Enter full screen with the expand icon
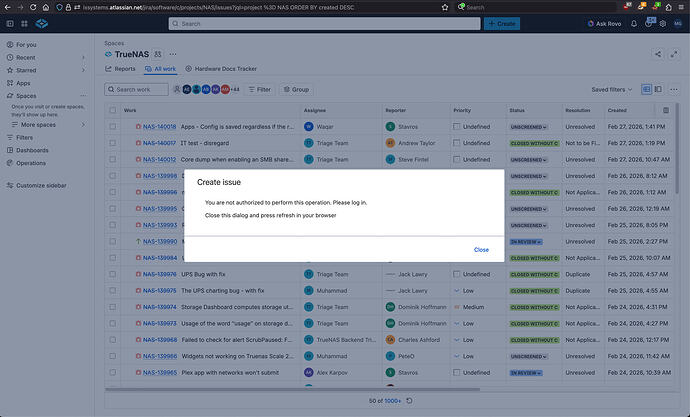Image resolution: width=690 pixels, height=417 pixels. coord(674,54)
